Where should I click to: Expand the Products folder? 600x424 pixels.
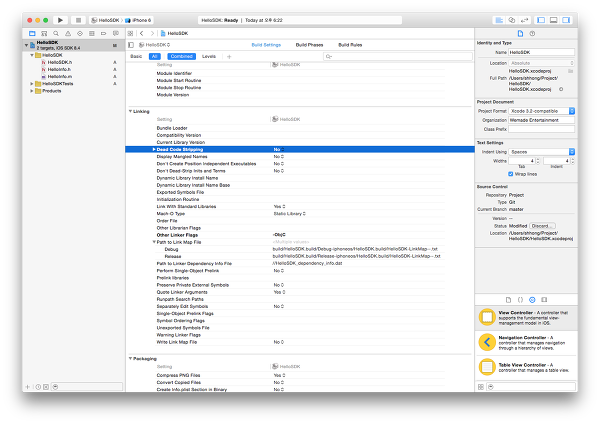tap(32, 91)
